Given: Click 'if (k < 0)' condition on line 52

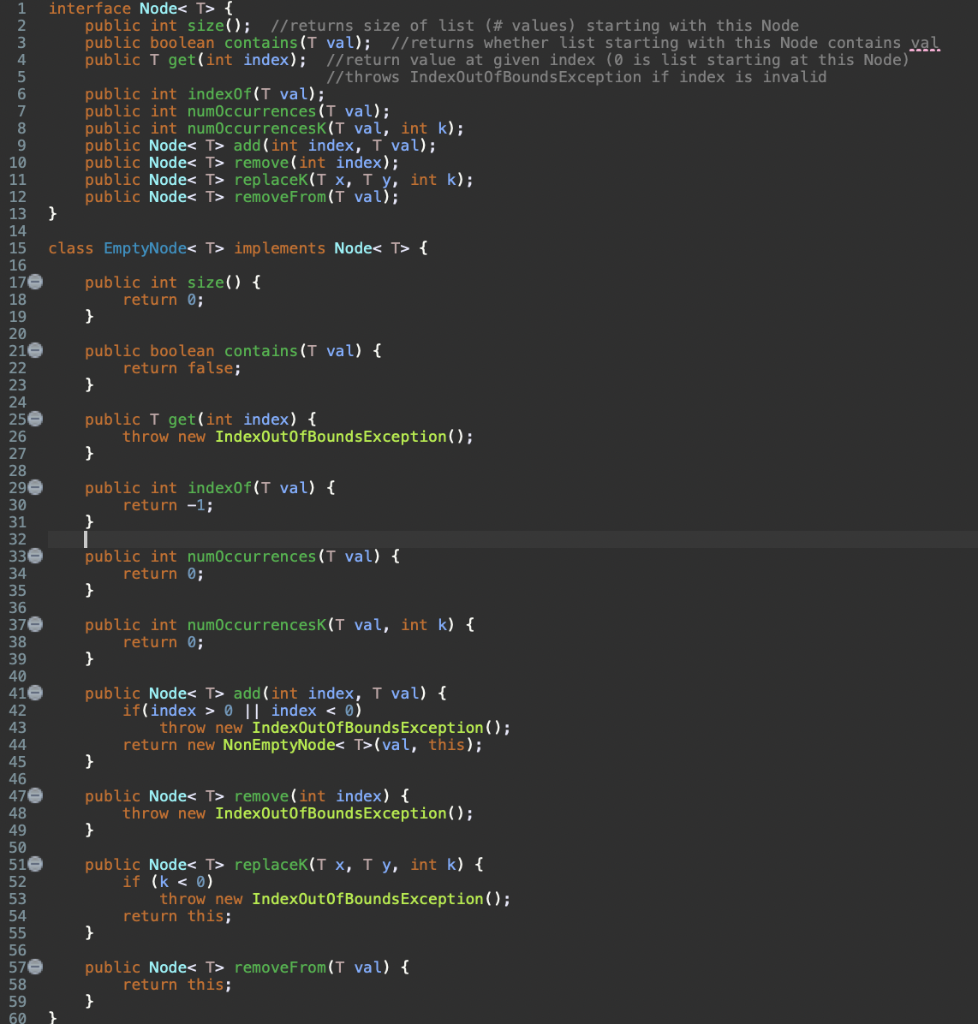Looking at the screenshot, I should coord(168,882).
